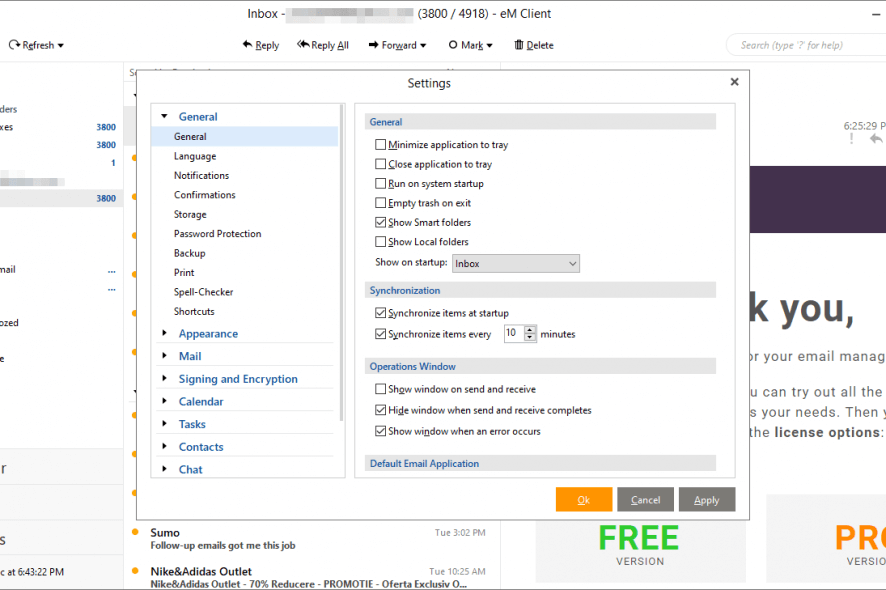Open Notifications settings page
The height and width of the screenshot is (590, 886).
point(201,176)
